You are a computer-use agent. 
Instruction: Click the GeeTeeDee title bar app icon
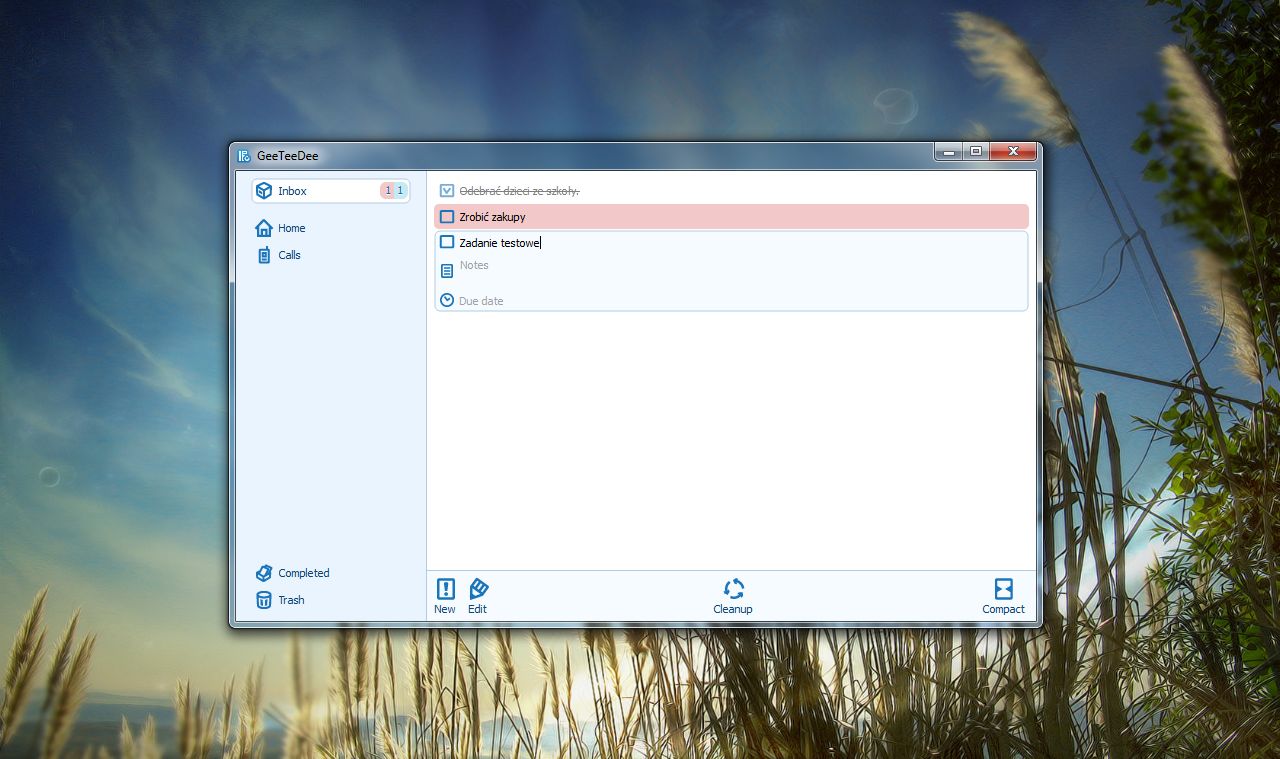(244, 155)
